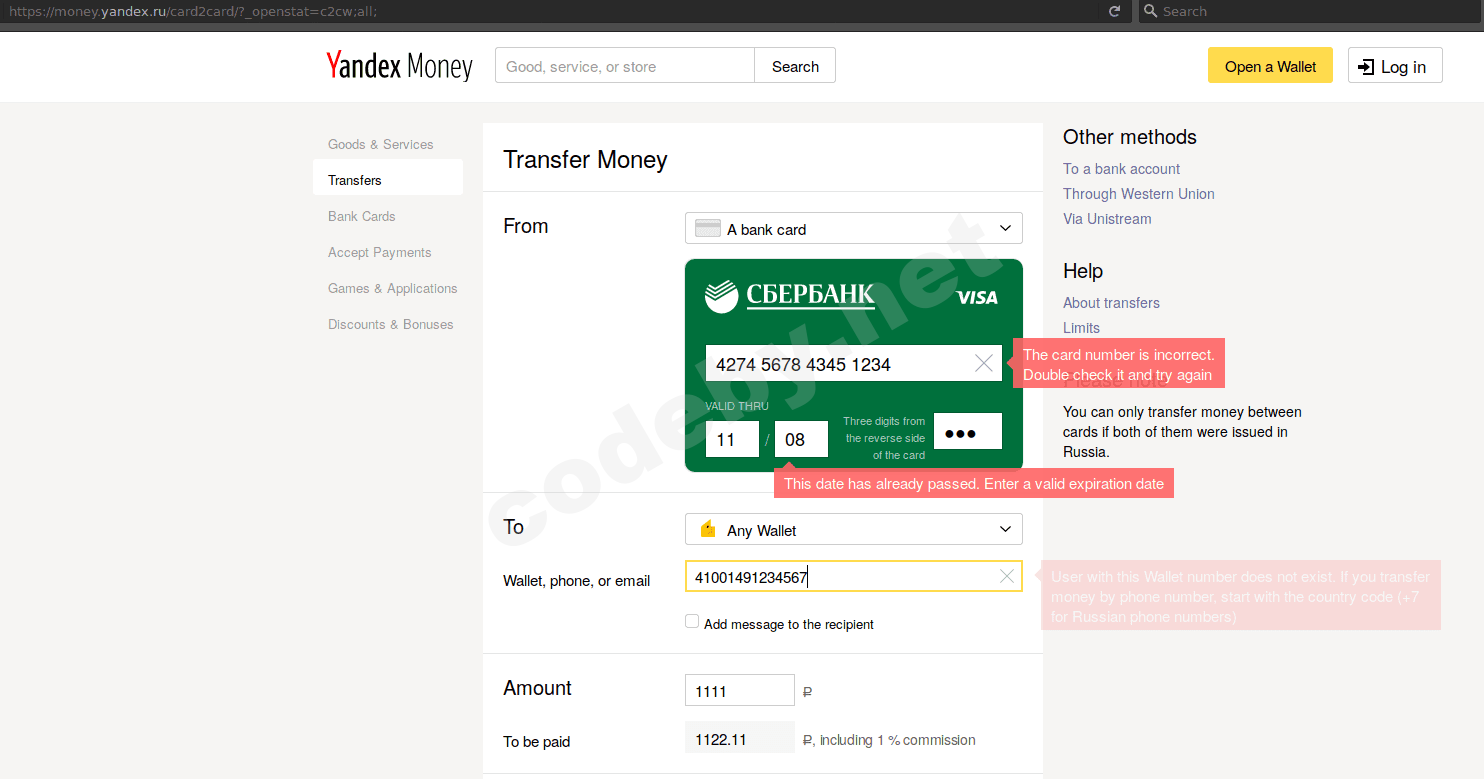Click the 'Other methods' heading

click(x=1130, y=137)
